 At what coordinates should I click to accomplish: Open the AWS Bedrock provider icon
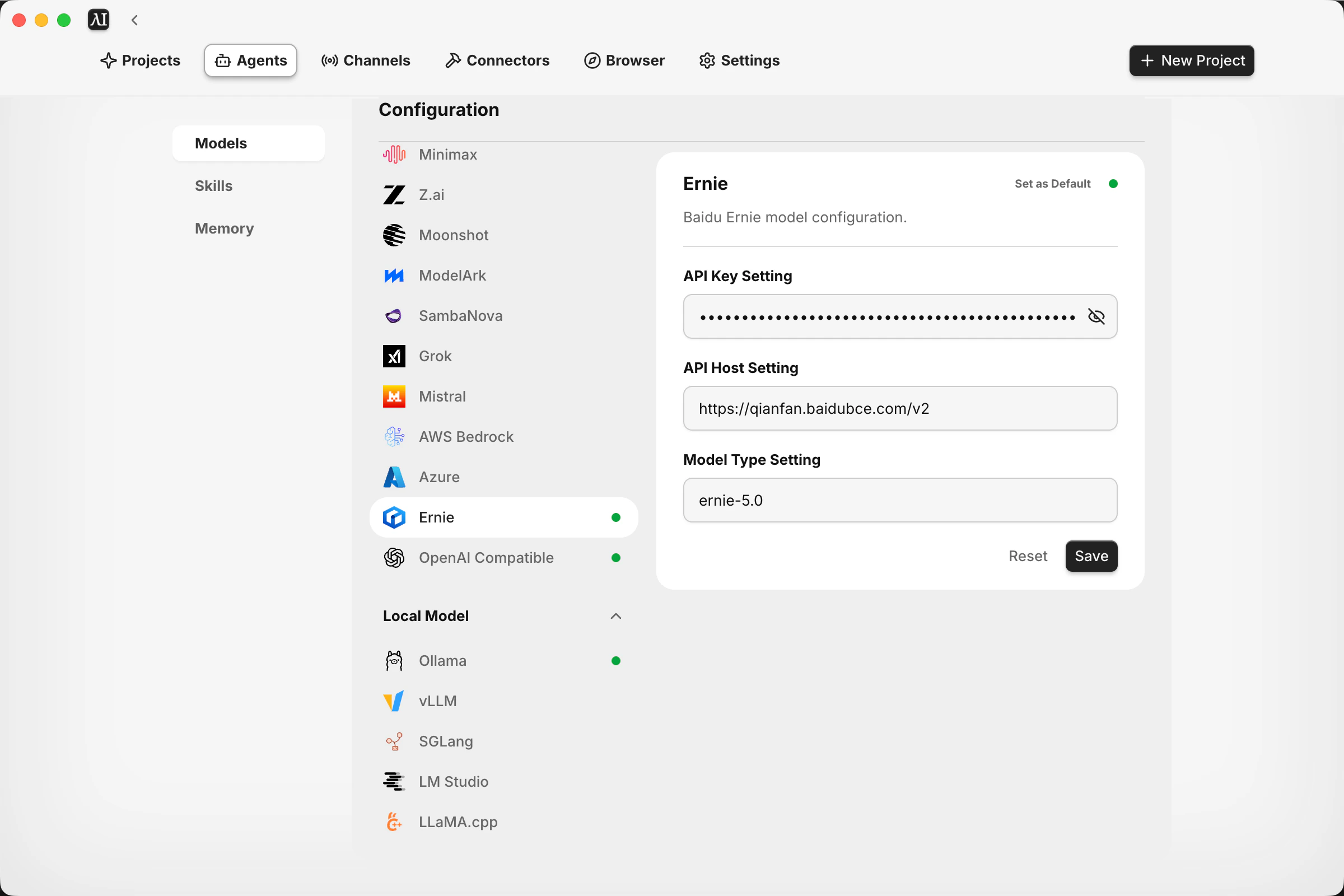394,437
